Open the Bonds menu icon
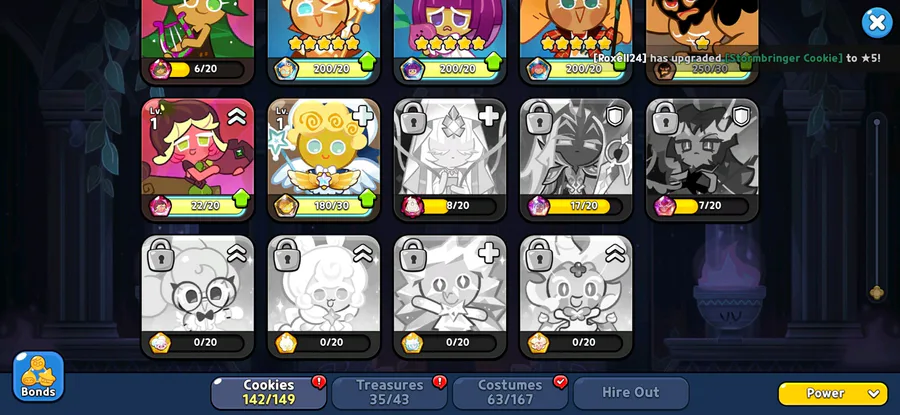This screenshot has height=415, width=900. coord(38,377)
